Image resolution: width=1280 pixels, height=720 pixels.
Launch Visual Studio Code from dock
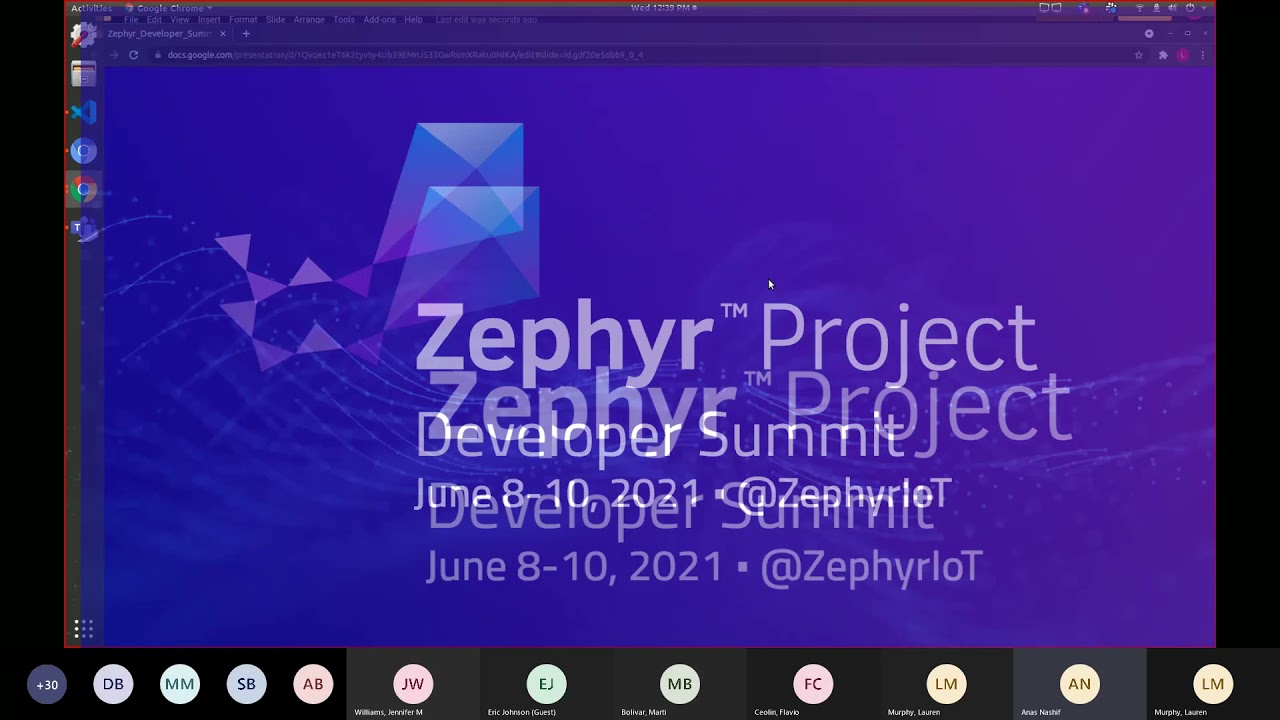tap(84, 112)
